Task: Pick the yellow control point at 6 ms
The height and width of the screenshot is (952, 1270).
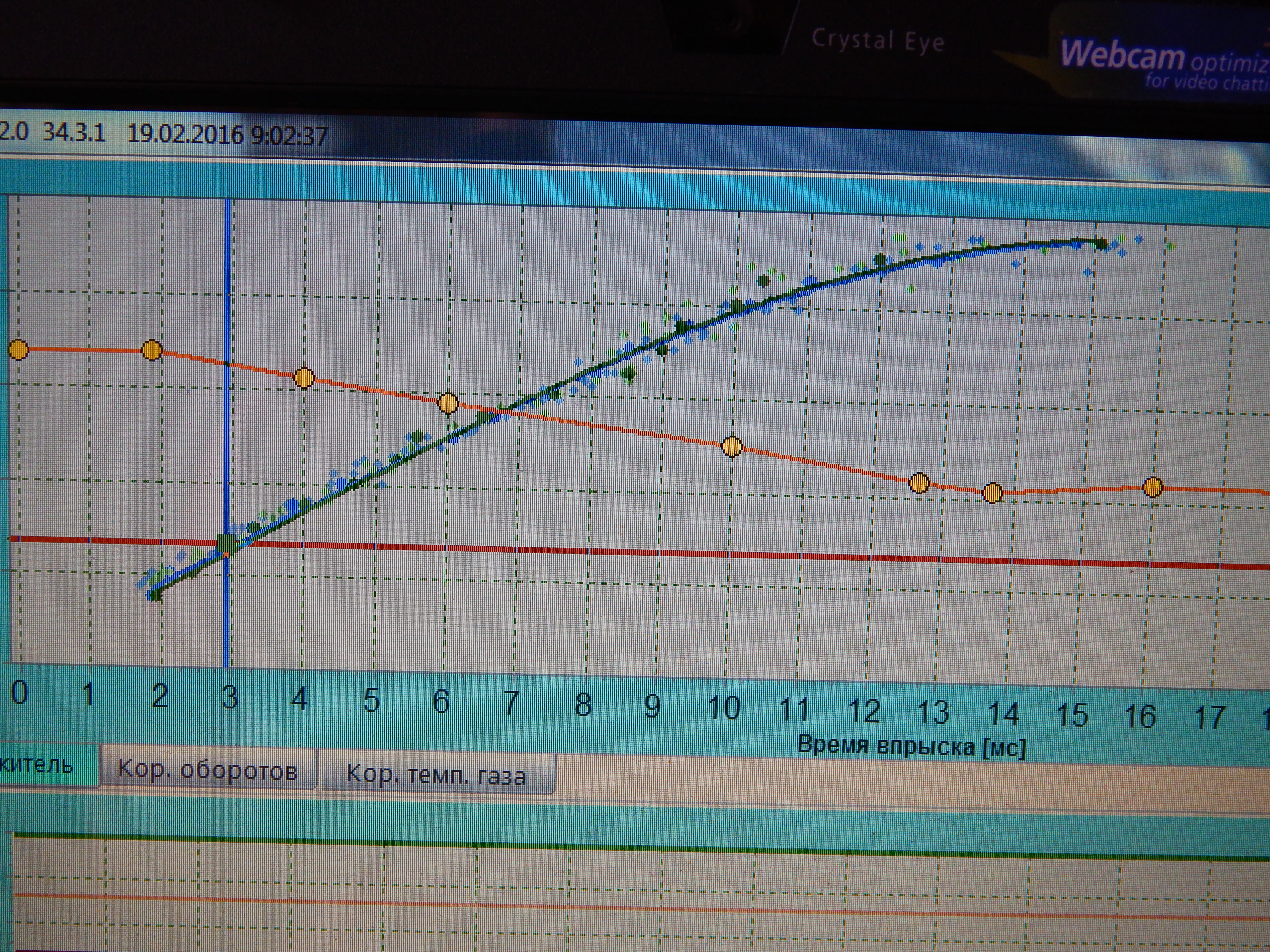Action: [x=448, y=403]
